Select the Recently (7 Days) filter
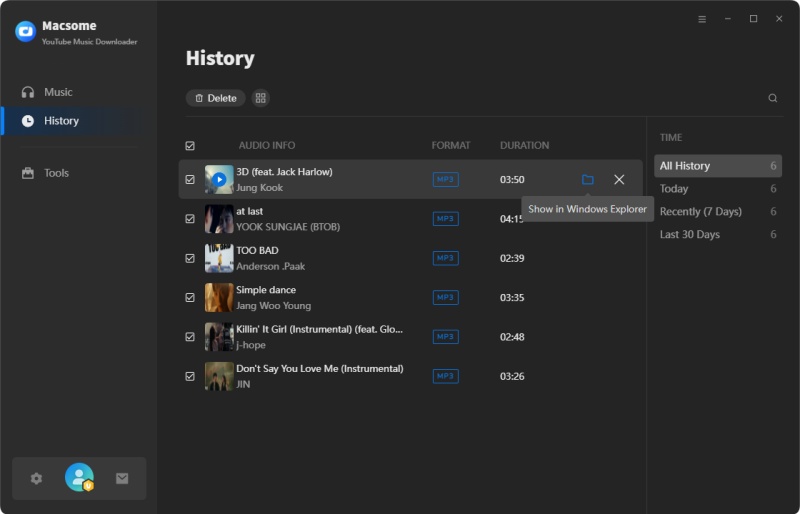Screen dimensions: 800x514 (x=718, y=212)
